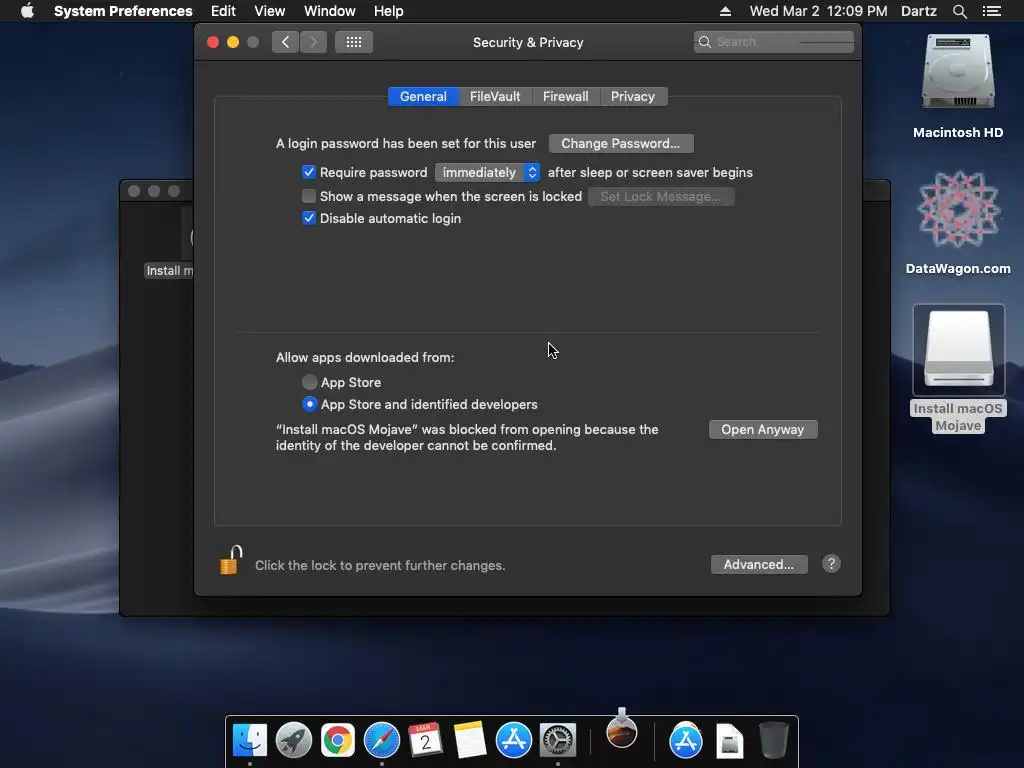
Task: Toggle Require password checkbox
Action: click(309, 172)
